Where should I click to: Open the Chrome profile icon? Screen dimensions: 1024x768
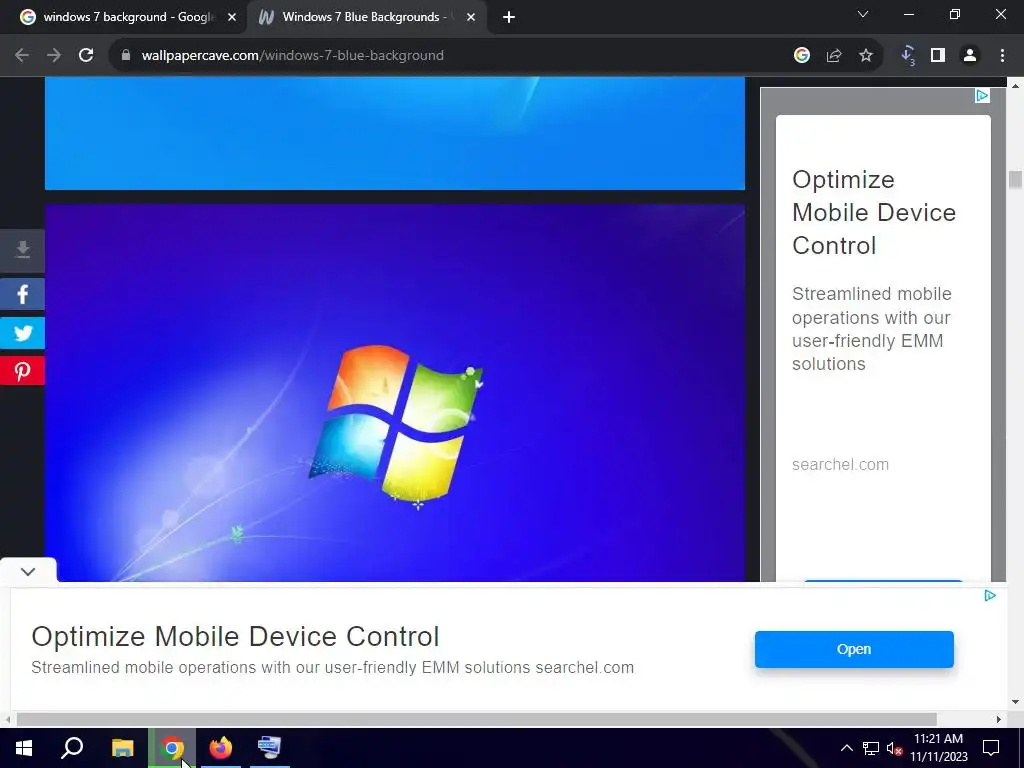click(x=970, y=56)
